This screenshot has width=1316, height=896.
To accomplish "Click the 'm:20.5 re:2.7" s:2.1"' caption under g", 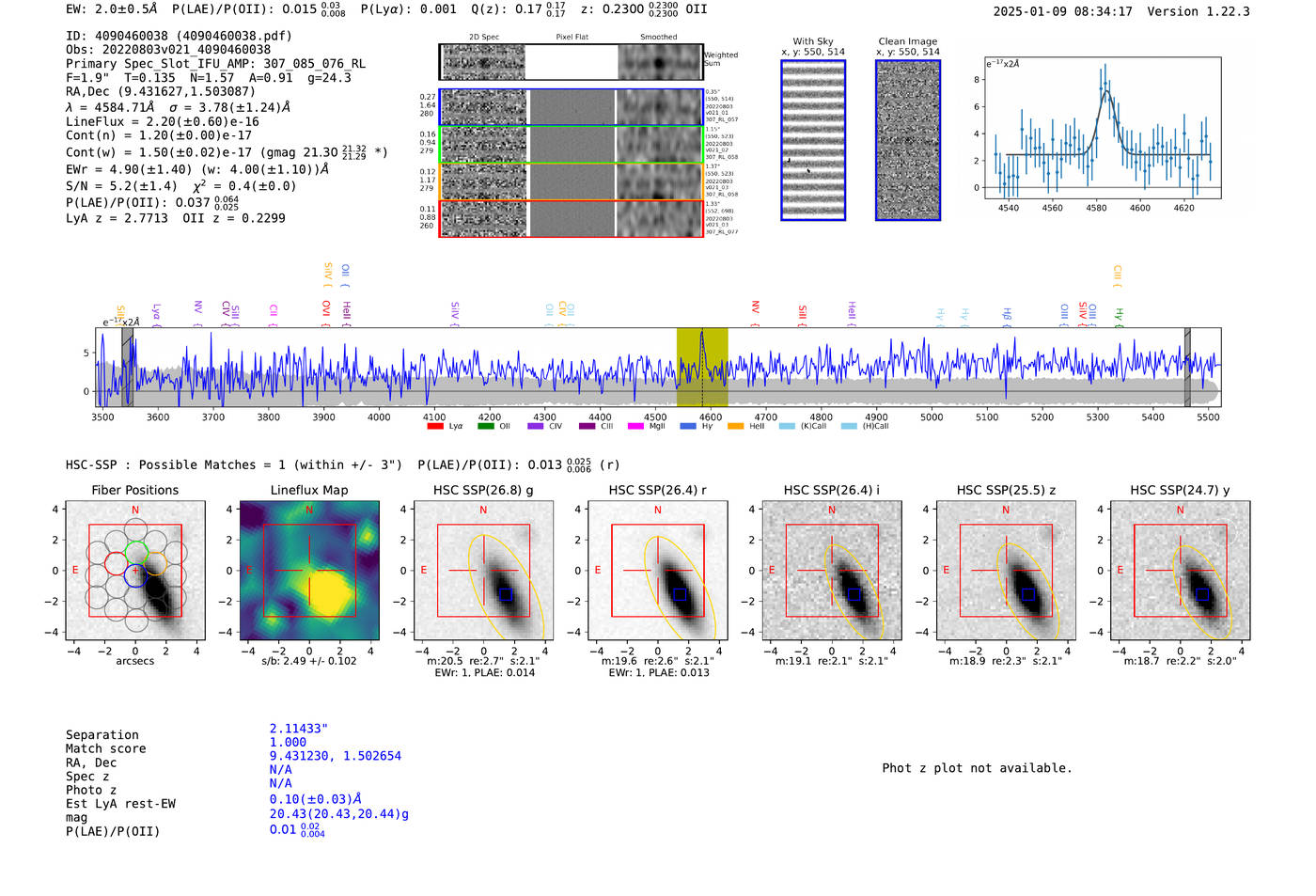I will point(483,661).
